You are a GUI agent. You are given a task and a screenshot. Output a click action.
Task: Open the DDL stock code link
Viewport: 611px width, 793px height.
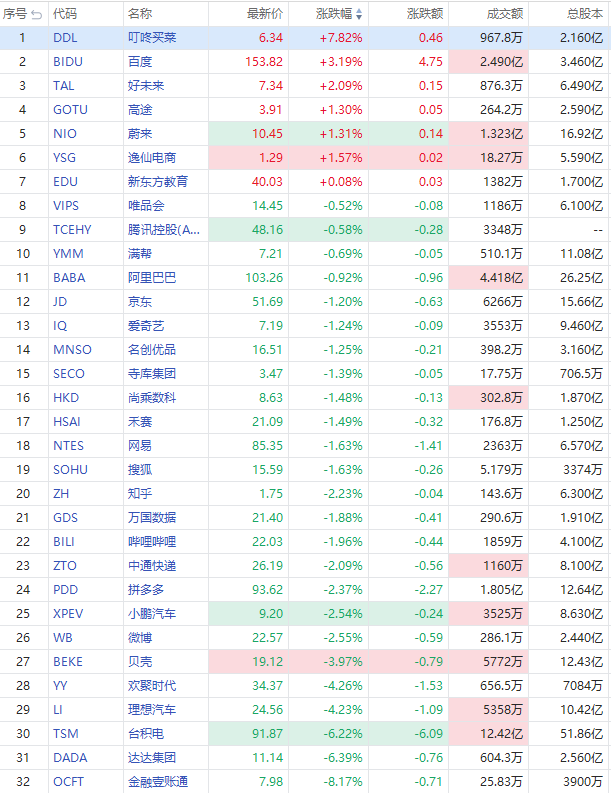click(x=64, y=37)
